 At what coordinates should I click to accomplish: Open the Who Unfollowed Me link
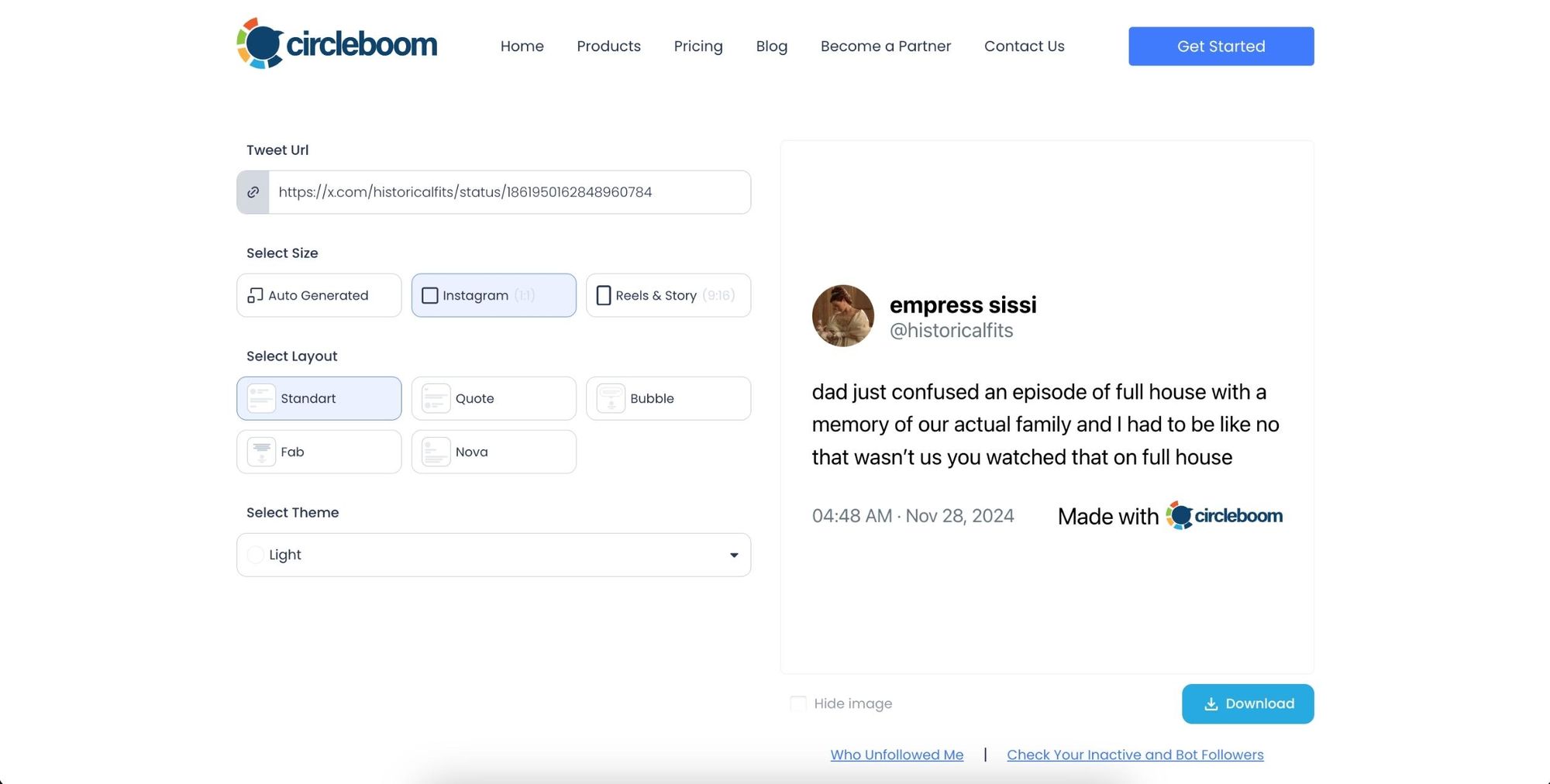click(897, 755)
